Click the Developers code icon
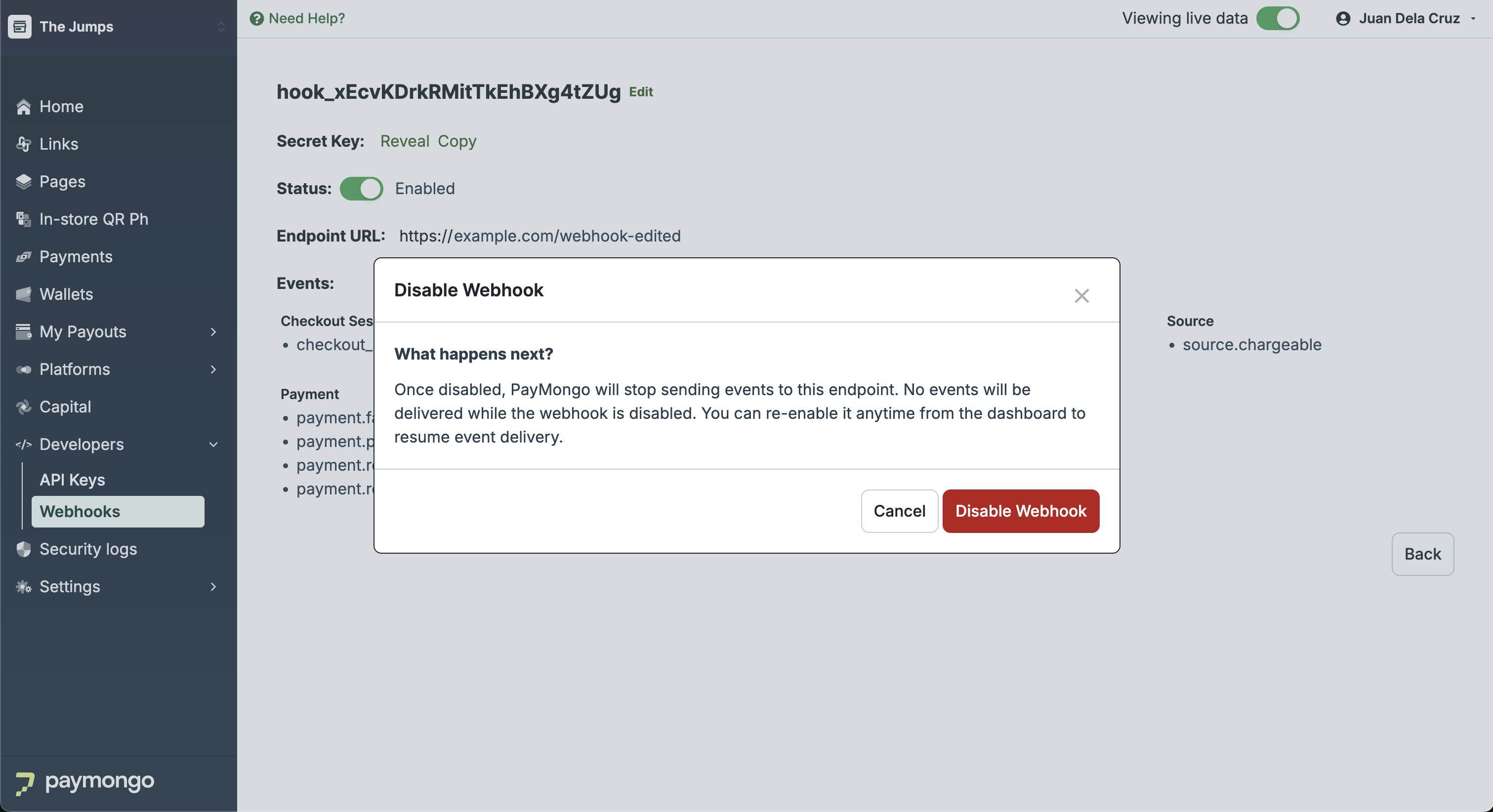This screenshot has height=812, width=1493. [x=23, y=445]
